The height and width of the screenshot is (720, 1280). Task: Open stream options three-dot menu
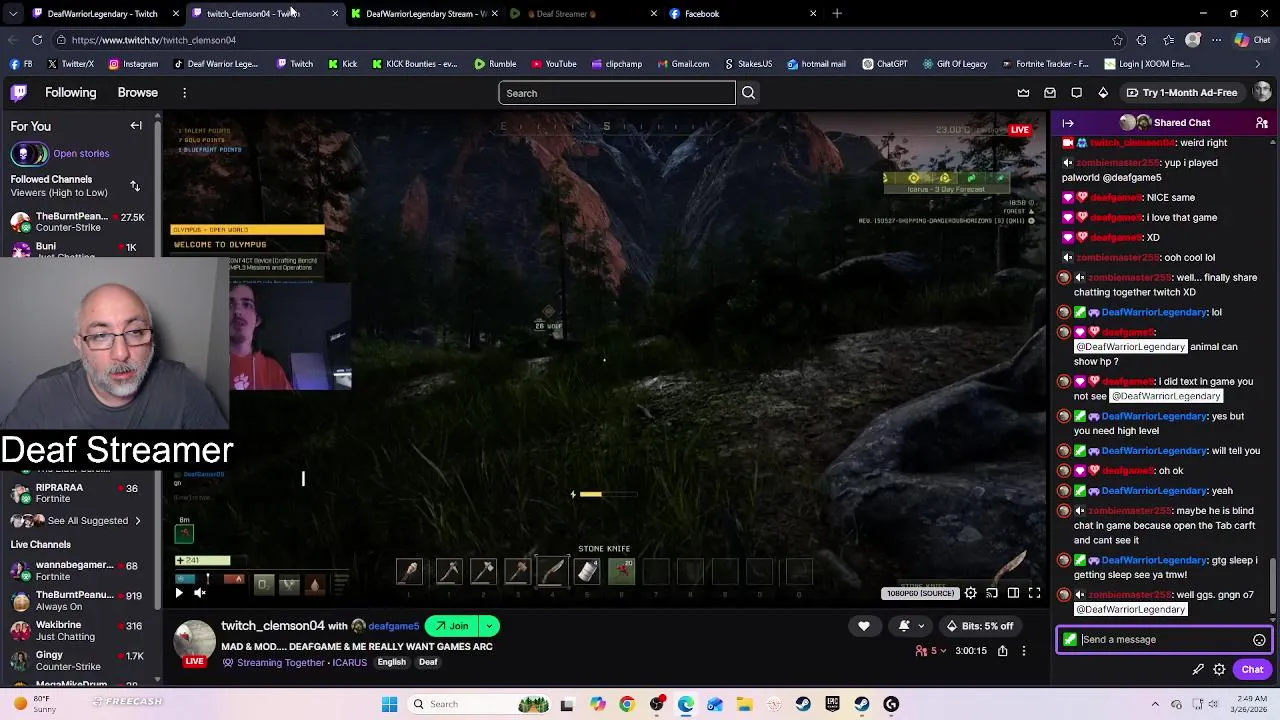pos(1023,651)
